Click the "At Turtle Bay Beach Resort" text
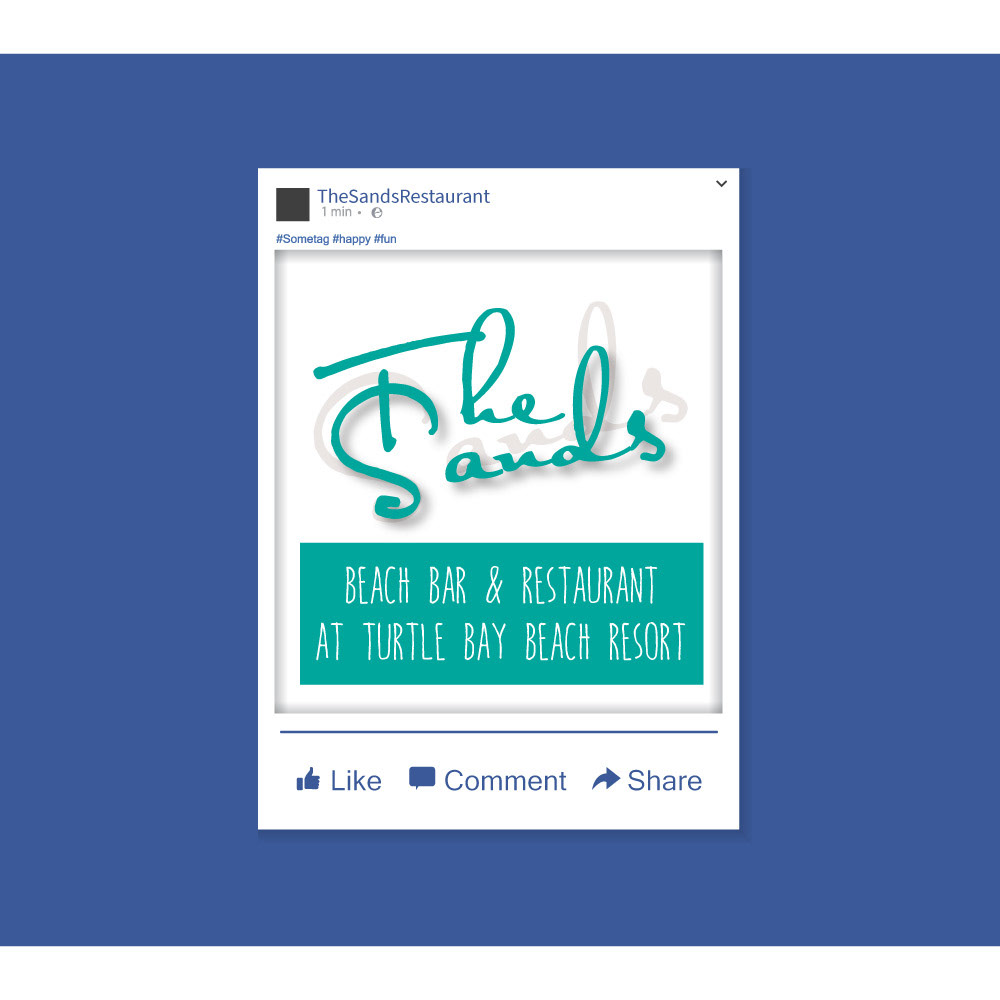1000x1000 pixels. 501,642
